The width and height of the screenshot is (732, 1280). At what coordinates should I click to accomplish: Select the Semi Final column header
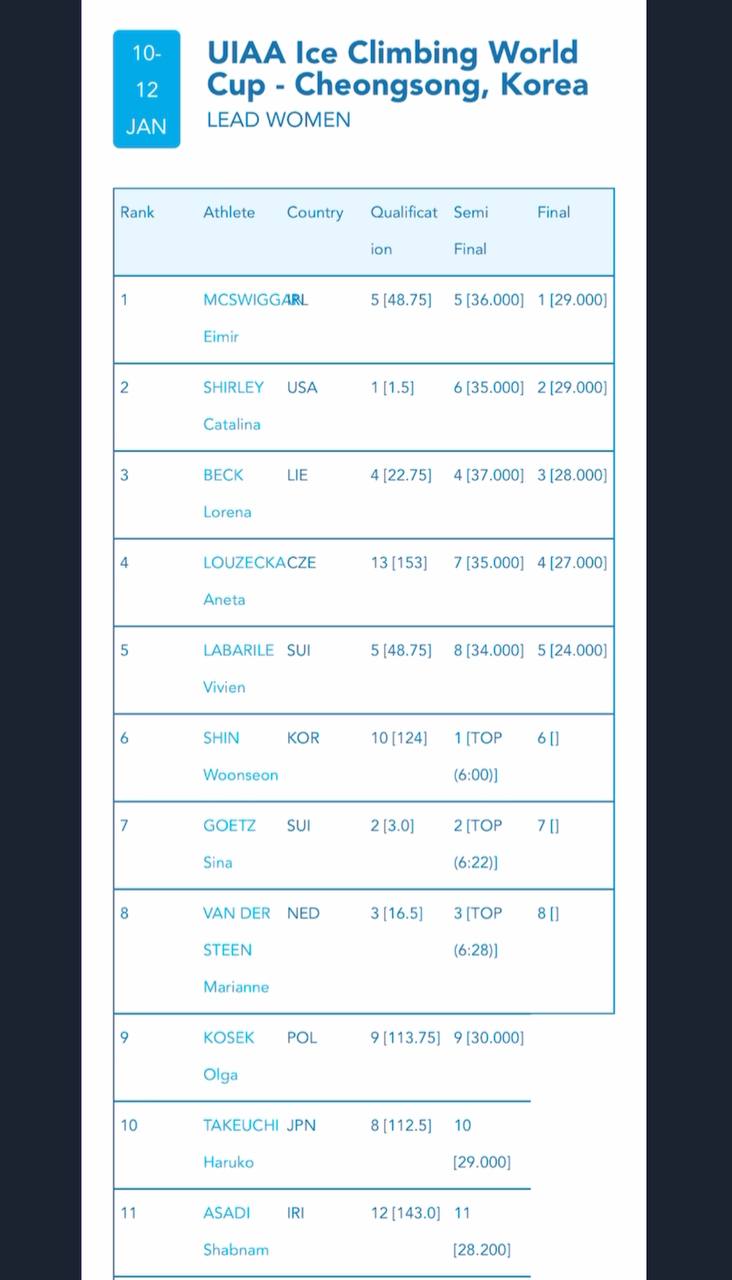[470, 230]
